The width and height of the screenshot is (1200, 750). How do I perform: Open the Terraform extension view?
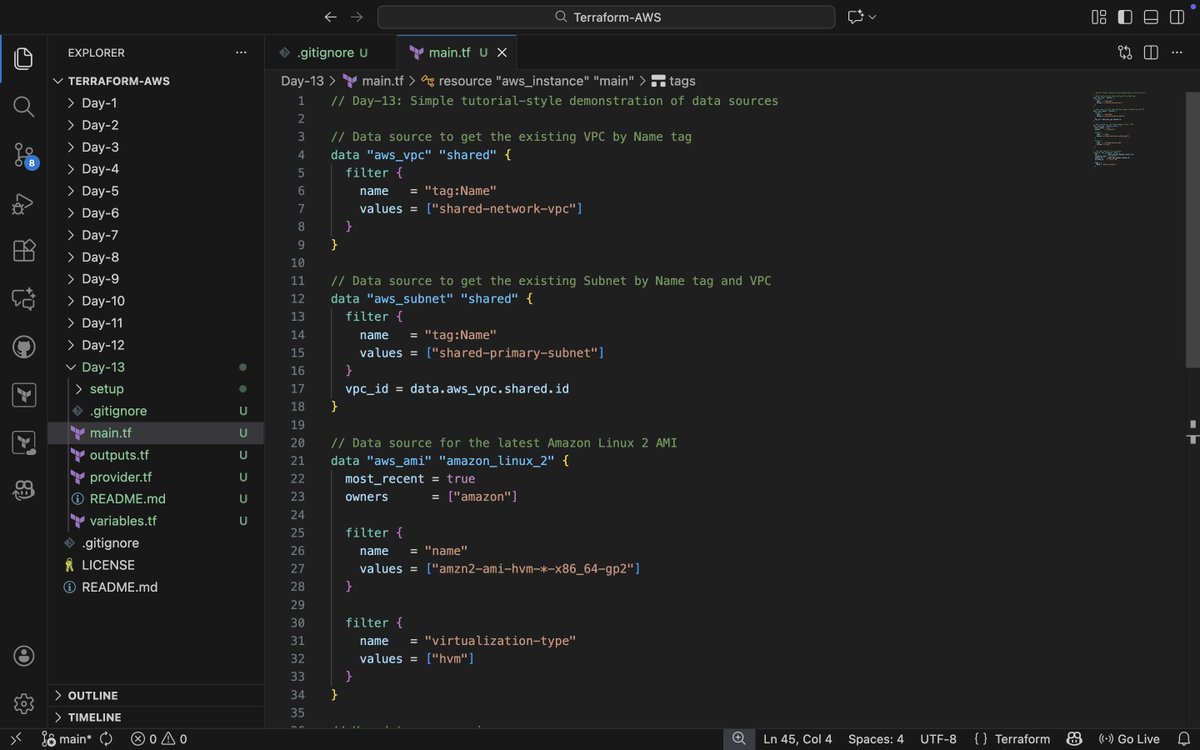(24, 395)
